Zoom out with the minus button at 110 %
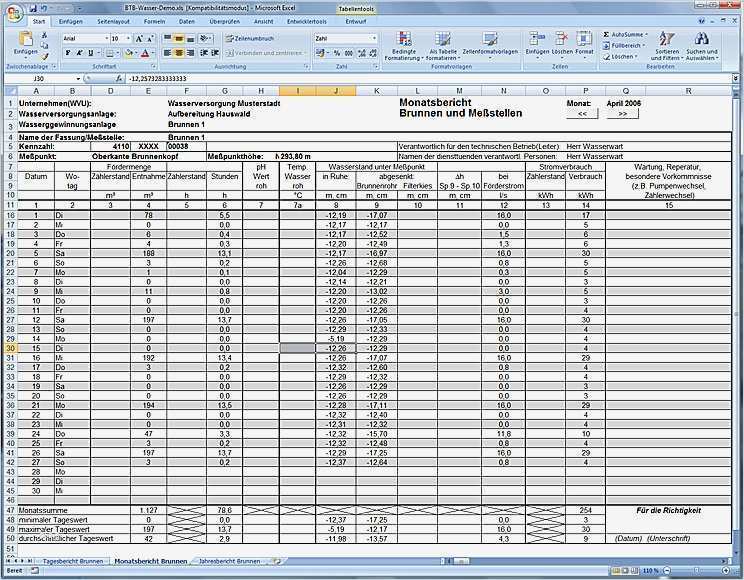Viewport: 744px width, 580px height. coord(667,571)
